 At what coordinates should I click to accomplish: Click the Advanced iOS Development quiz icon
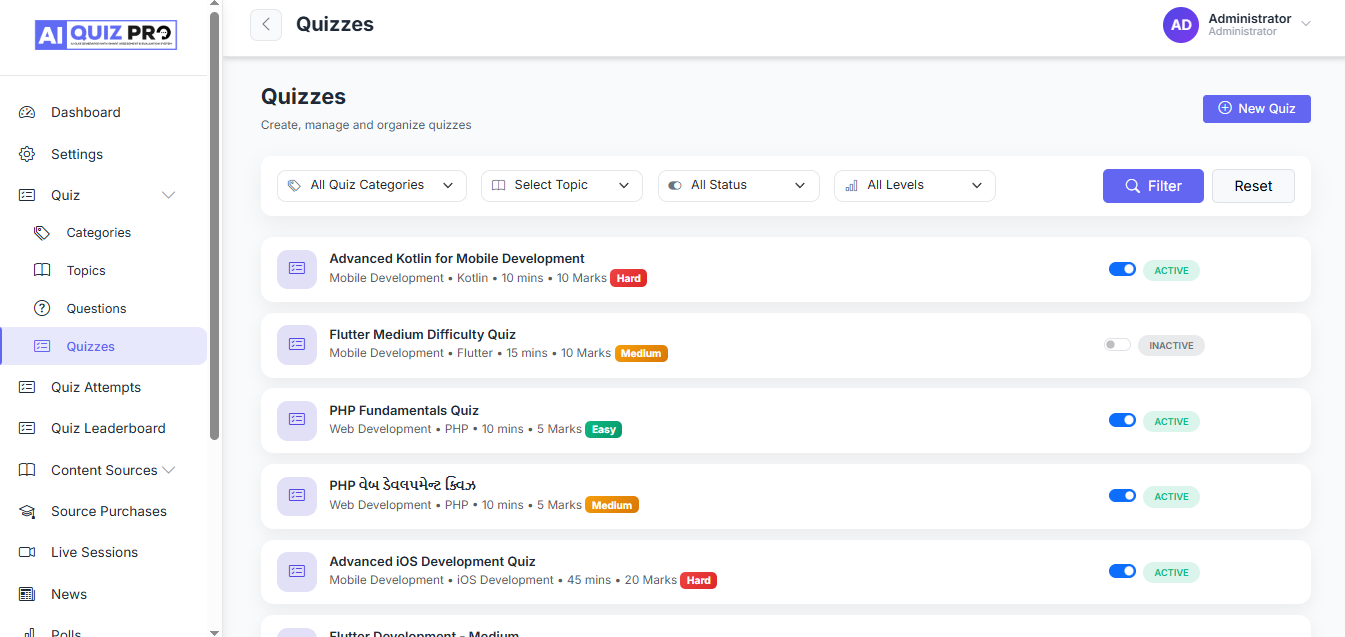(x=297, y=571)
